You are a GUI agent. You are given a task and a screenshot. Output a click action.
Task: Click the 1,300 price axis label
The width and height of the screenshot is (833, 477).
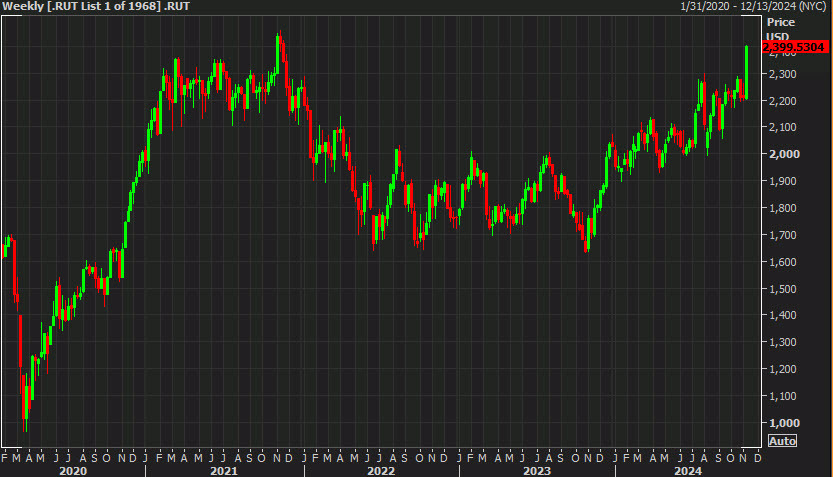tap(783, 343)
